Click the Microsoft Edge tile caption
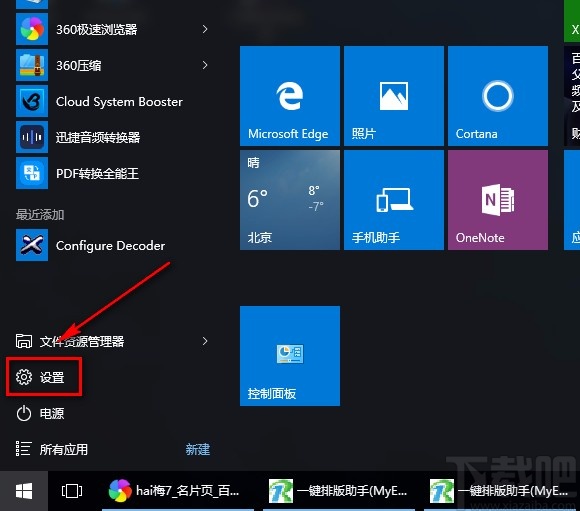This screenshot has height=511, width=580. [288, 134]
